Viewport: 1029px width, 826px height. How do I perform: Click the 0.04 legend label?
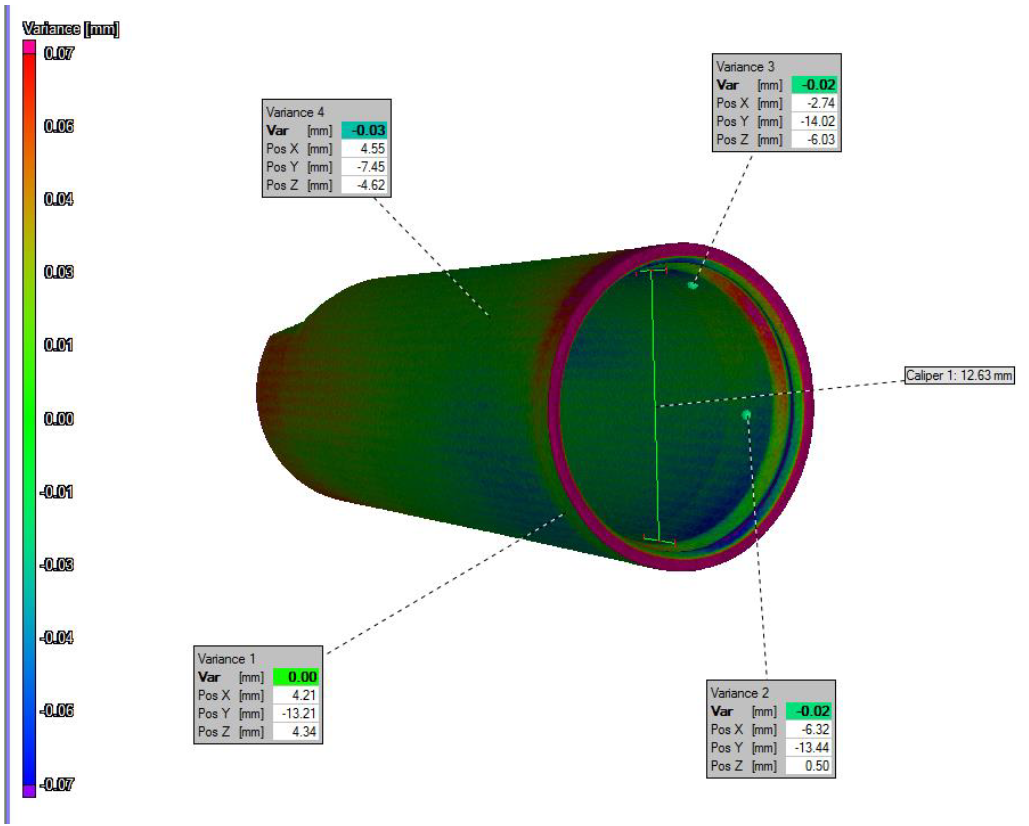point(58,199)
